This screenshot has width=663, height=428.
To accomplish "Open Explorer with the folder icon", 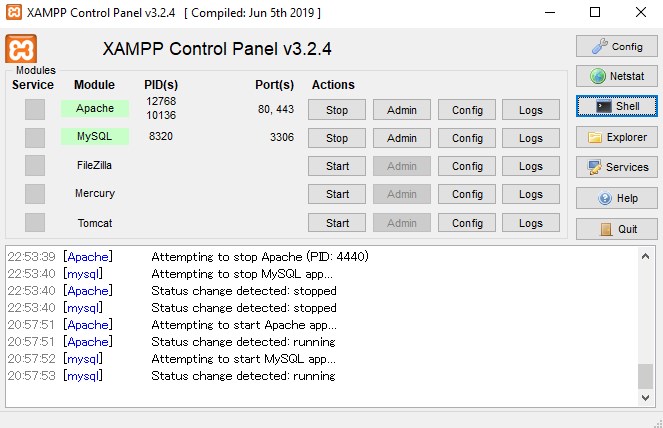I will tap(615, 137).
